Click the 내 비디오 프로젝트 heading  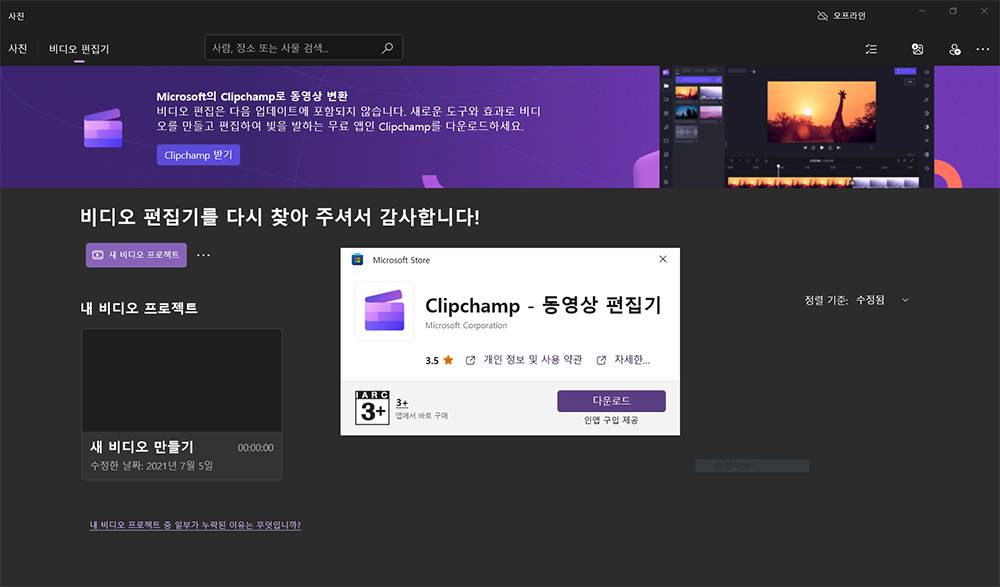(x=139, y=308)
